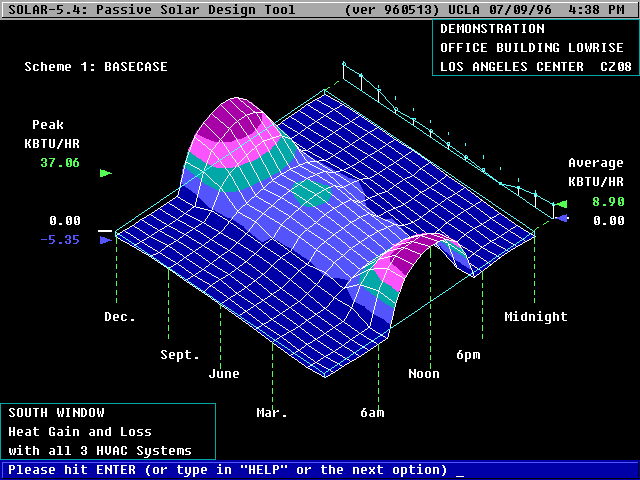The width and height of the screenshot is (640, 480).
Task: Click the command prompt input line
Action: [x=320, y=470]
